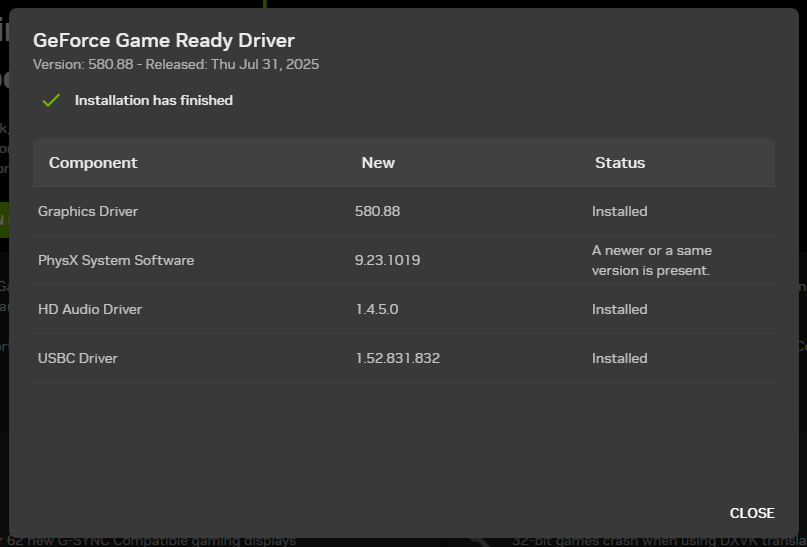Close the driver installation dialog
Image resolution: width=807 pixels, height=547 pixels.
[751, 513]
